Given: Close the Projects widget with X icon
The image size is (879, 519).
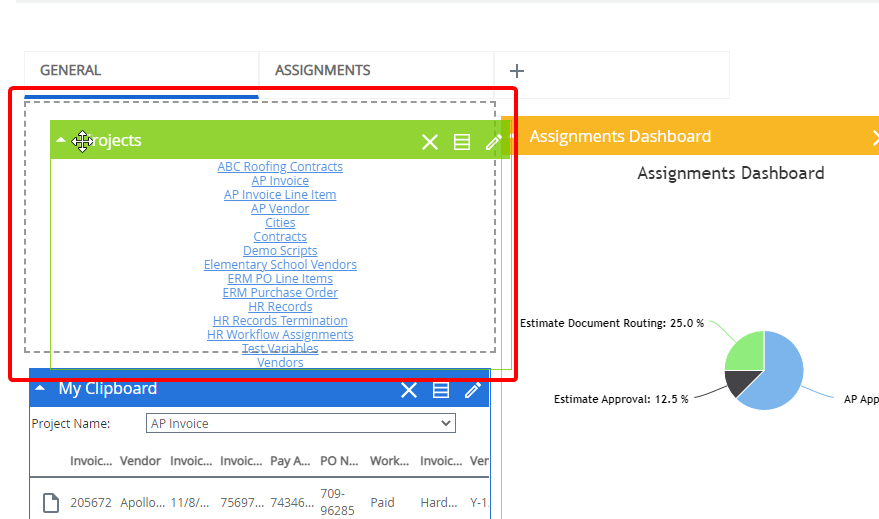Looking at the screenshot, I should point(430,142).
